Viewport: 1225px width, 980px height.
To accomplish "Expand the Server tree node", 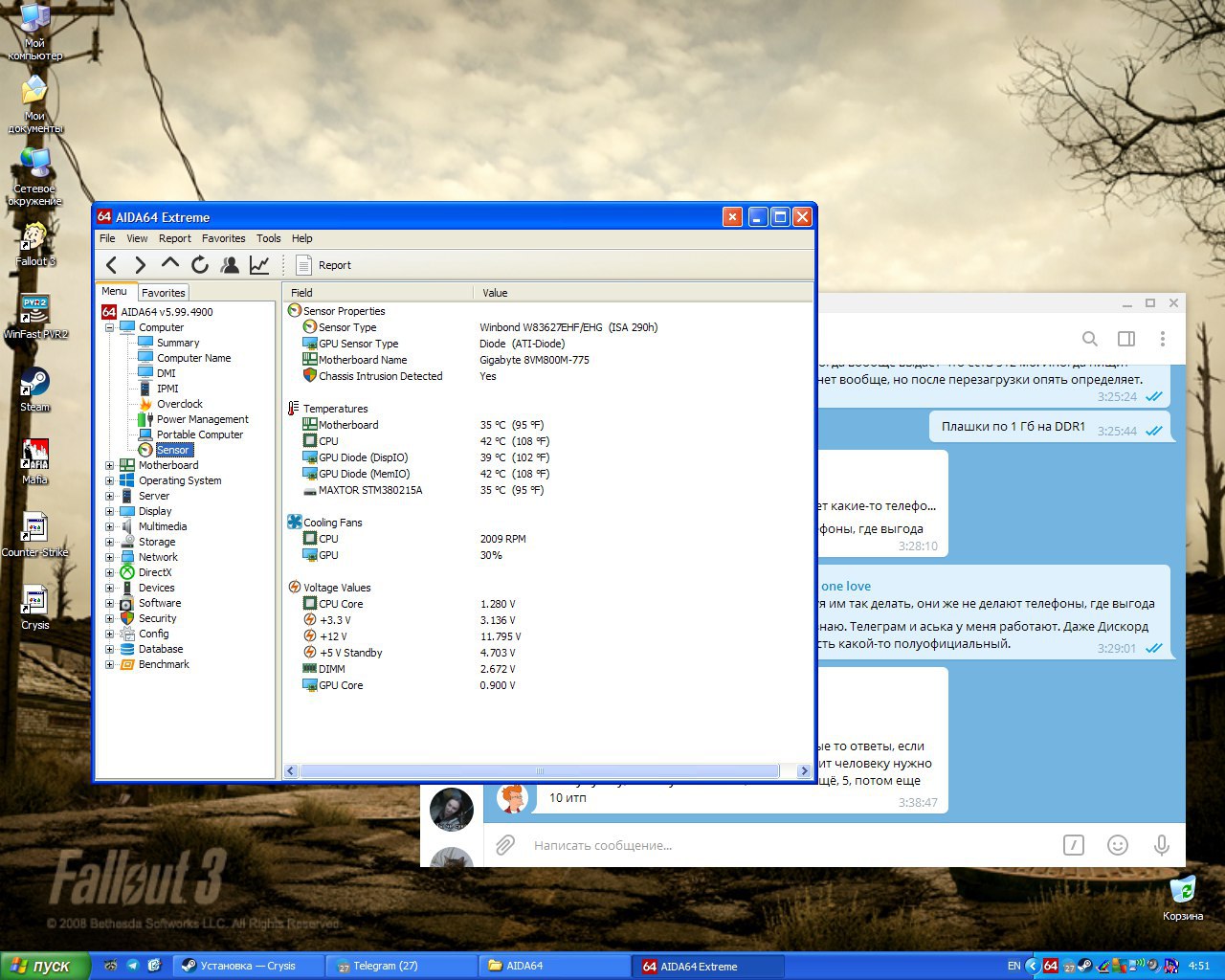I will pyautogui.click(x=109, y=496).
